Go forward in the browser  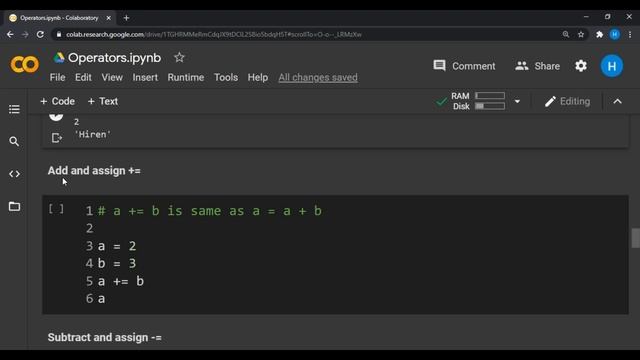click(25, 34)
